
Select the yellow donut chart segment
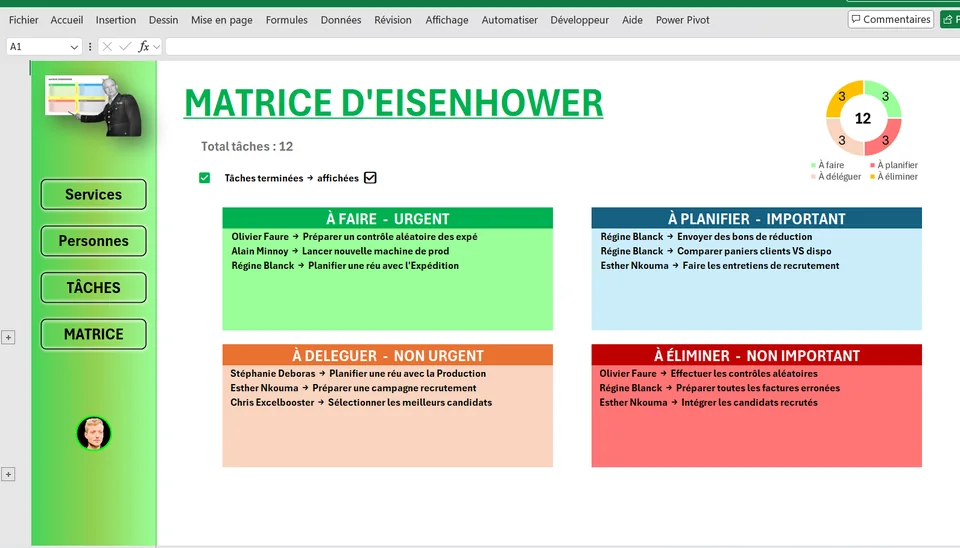pos(842,97)
